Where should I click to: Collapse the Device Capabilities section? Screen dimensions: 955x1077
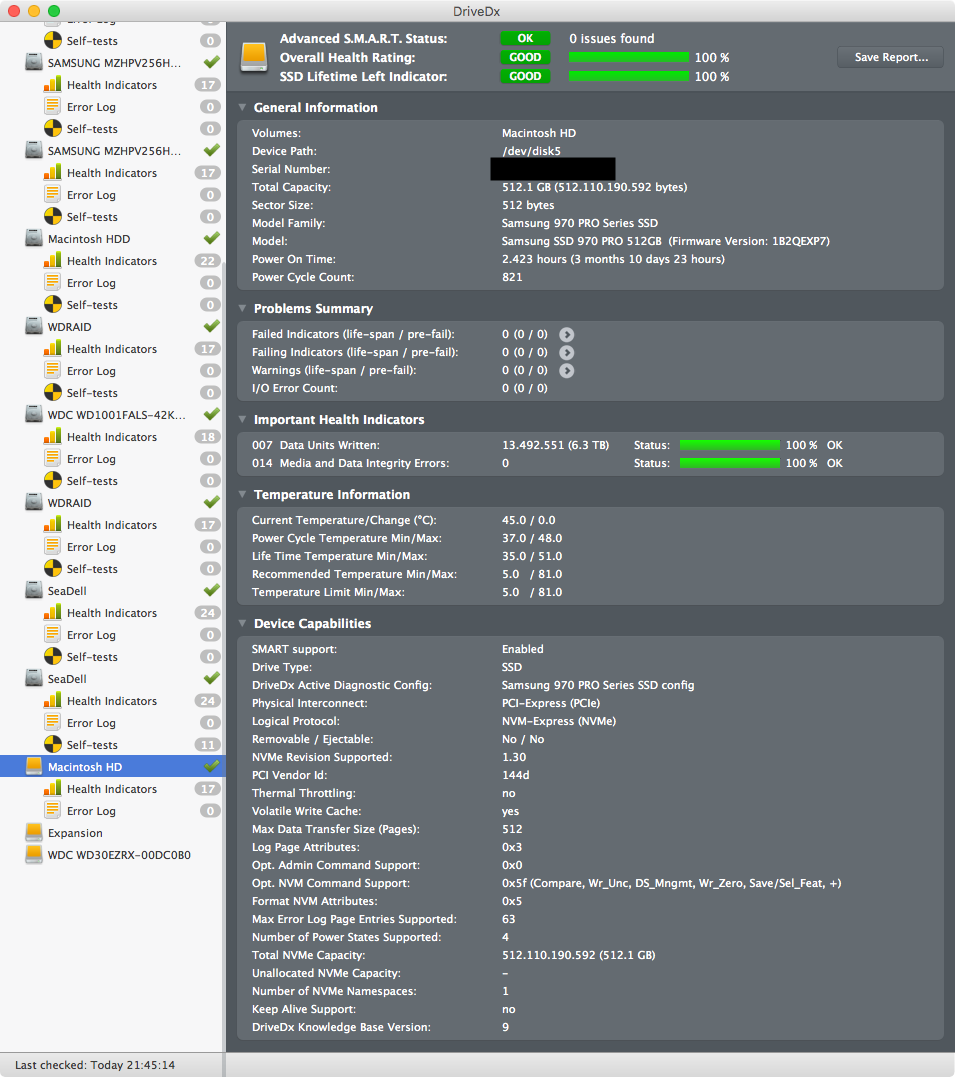[x=242, y=624]
